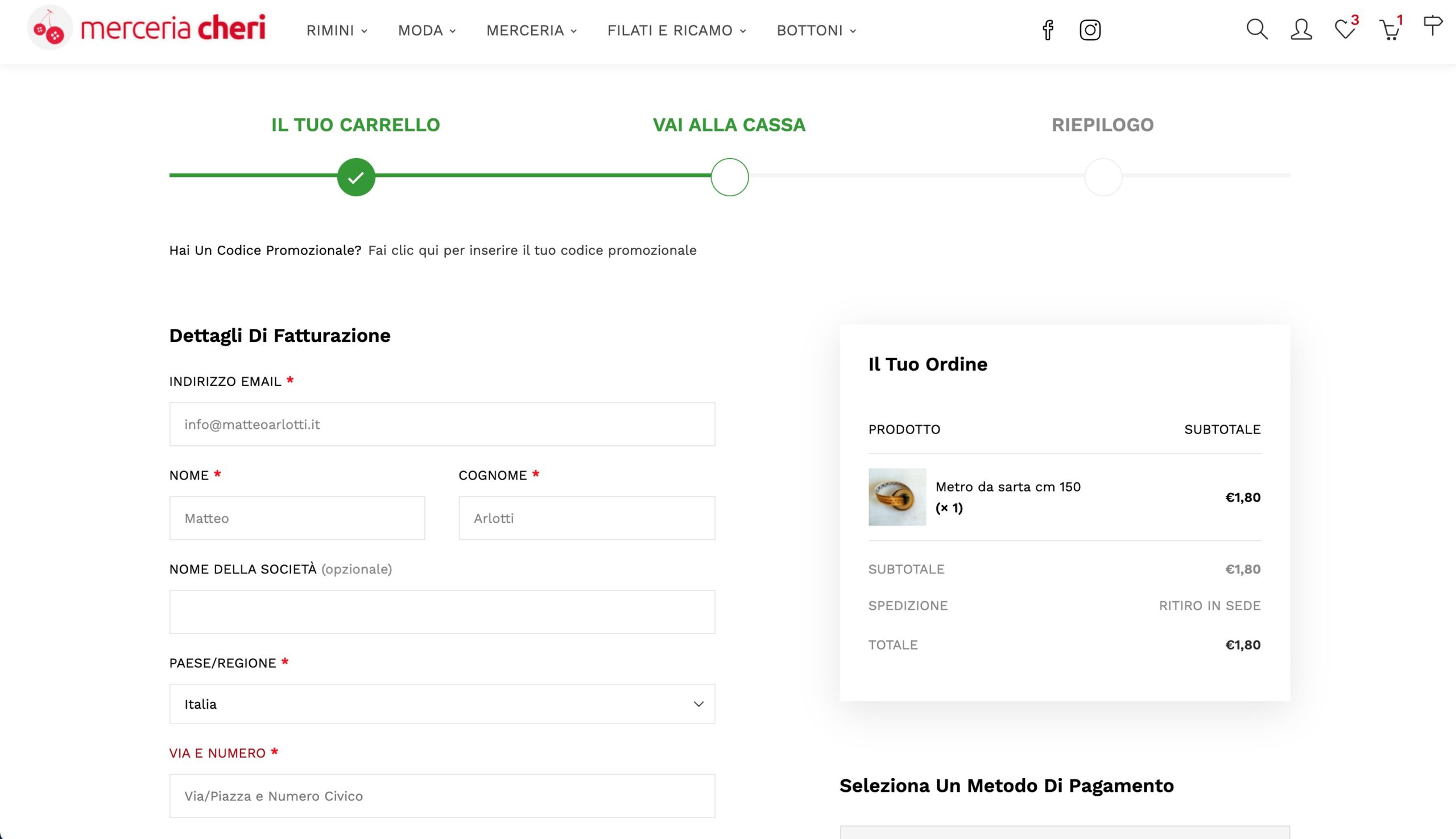
Task: Click the Merceria Cheri cherry logo
Action: [49, 28]
